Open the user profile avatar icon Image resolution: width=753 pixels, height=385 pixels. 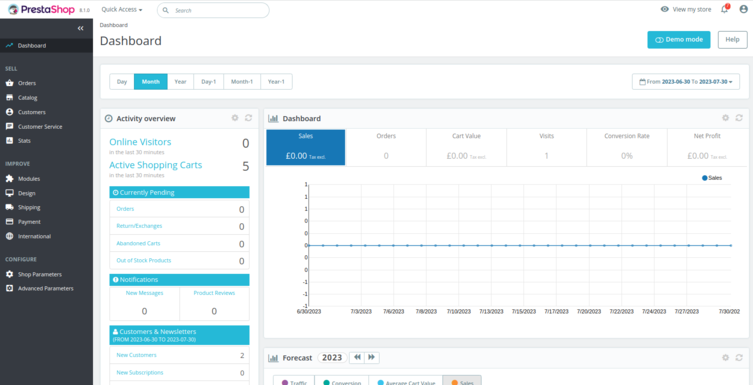click(x=743, y=9)
